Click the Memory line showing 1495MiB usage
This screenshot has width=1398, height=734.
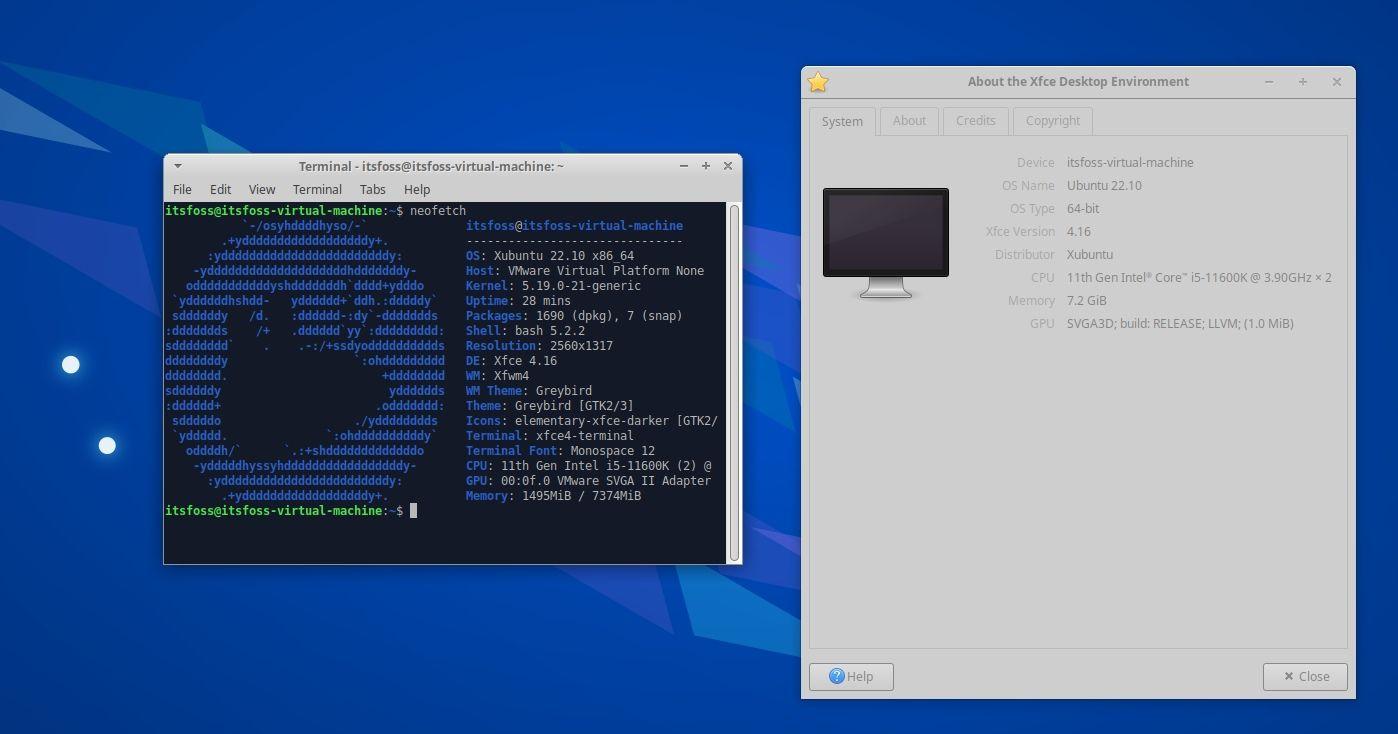(x=553, y=495)
